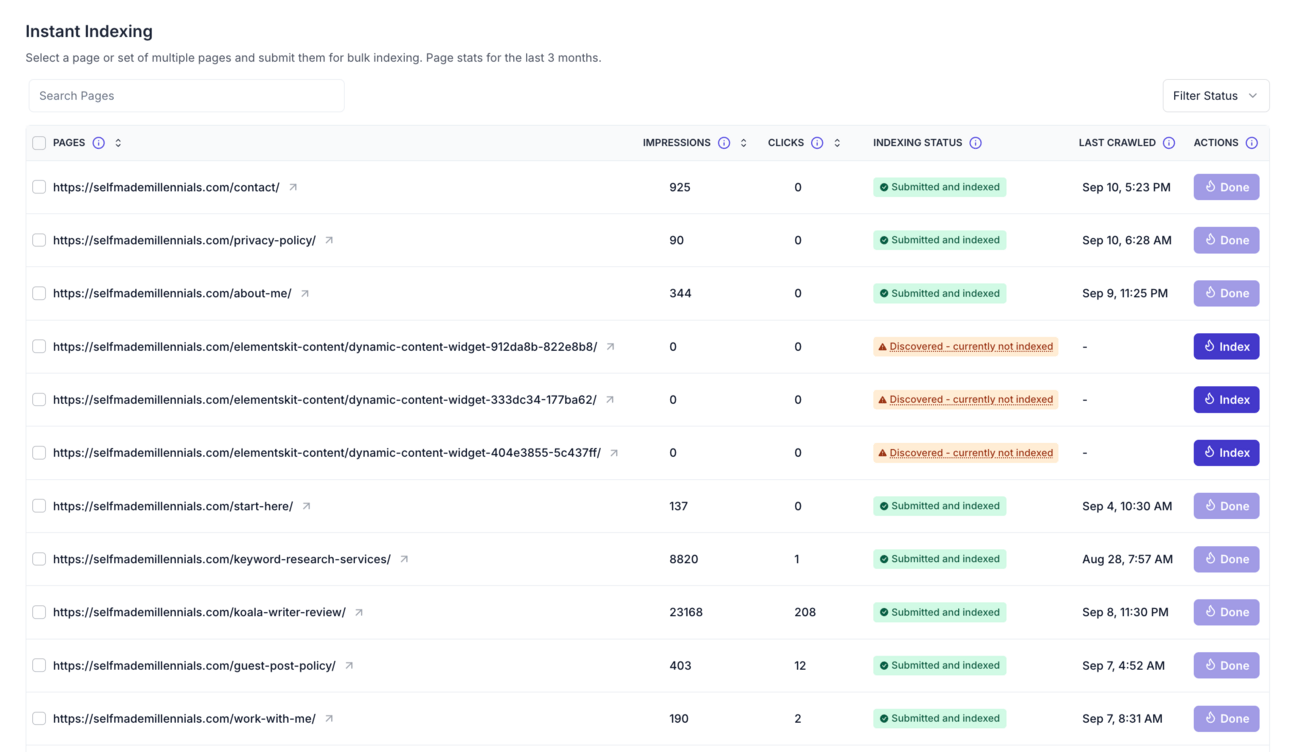This screenshot has height=752, width=1292.
Task: Click the Clicks column info icon
Action: pyautogui.click(x=817, y=143)
